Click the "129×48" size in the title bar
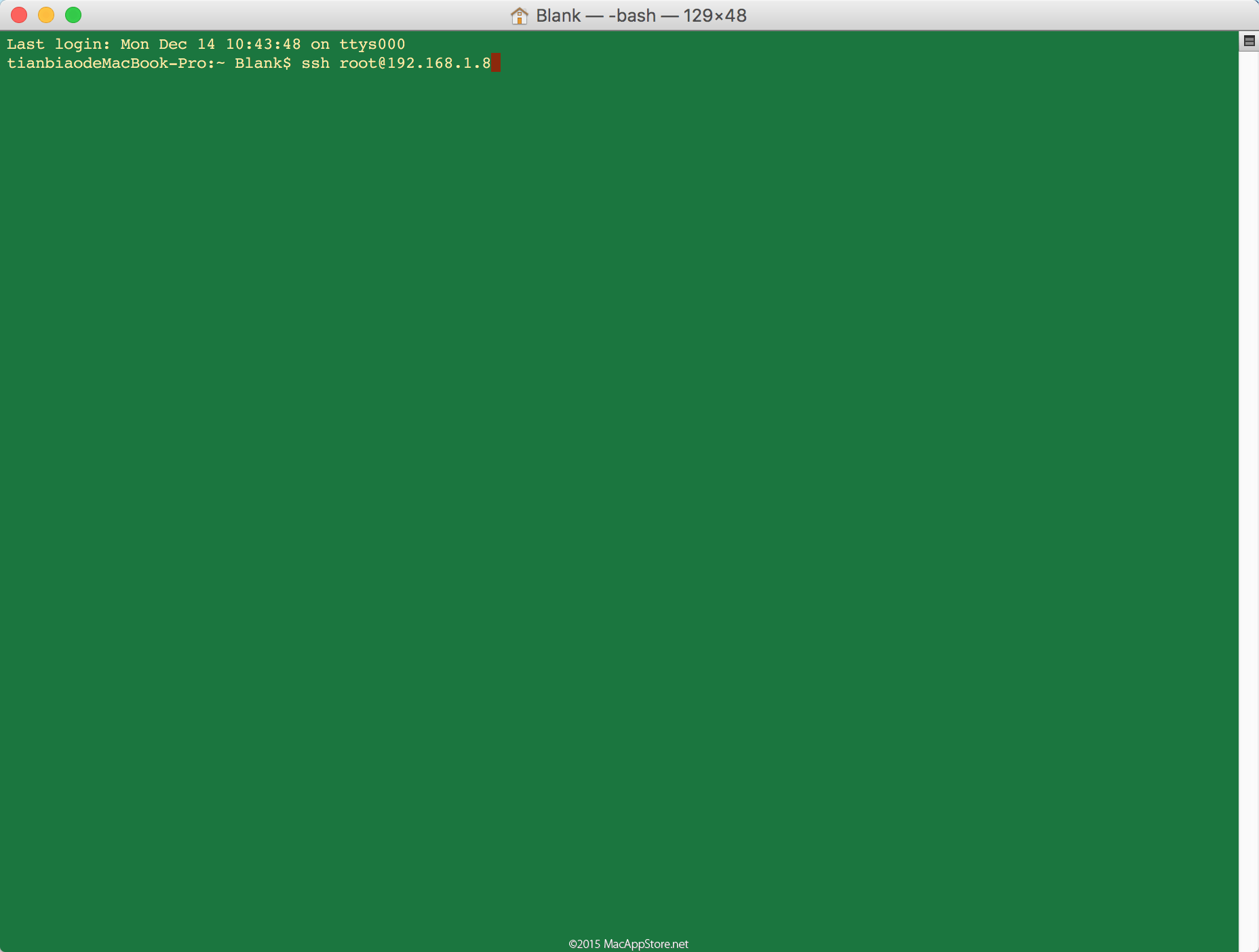Screen dimensions: 1259x952 pos(714,16)
